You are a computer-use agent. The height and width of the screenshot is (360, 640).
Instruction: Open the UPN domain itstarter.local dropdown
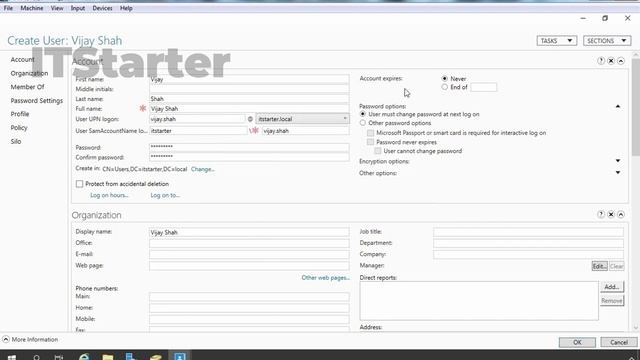point(302,119)
